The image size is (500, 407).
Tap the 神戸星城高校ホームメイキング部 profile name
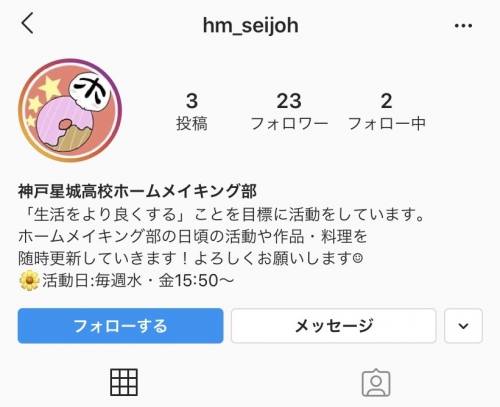pyautogui.click(x=137, y=192)
